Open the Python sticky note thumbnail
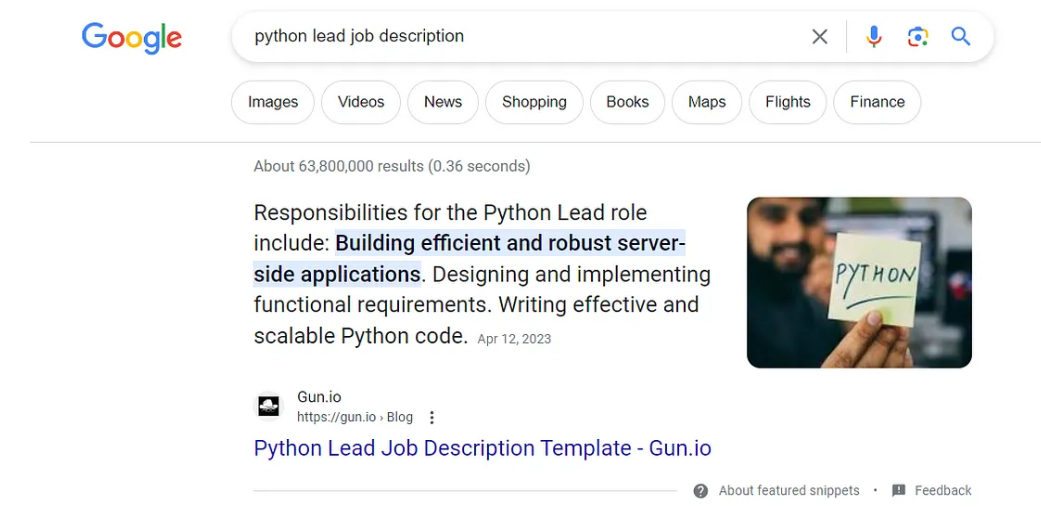The image size is (1041, 507). tap(859, 282)
